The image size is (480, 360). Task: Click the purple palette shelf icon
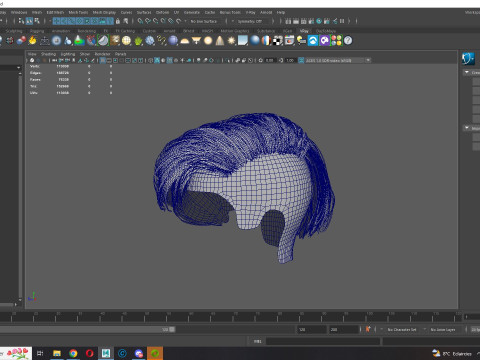tap(325, 41)
